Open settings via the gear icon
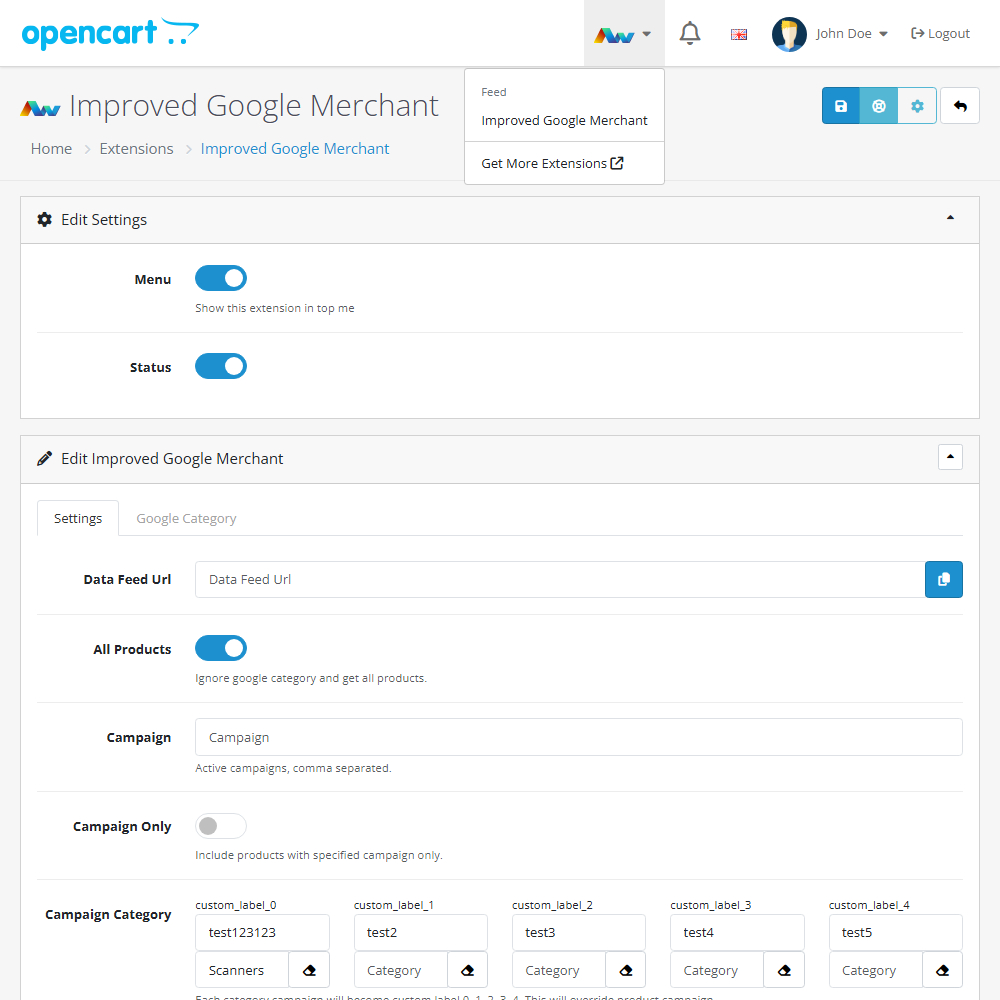Image resolution: width=1000 pixels, height=1000 pixels. coord(917,105)
